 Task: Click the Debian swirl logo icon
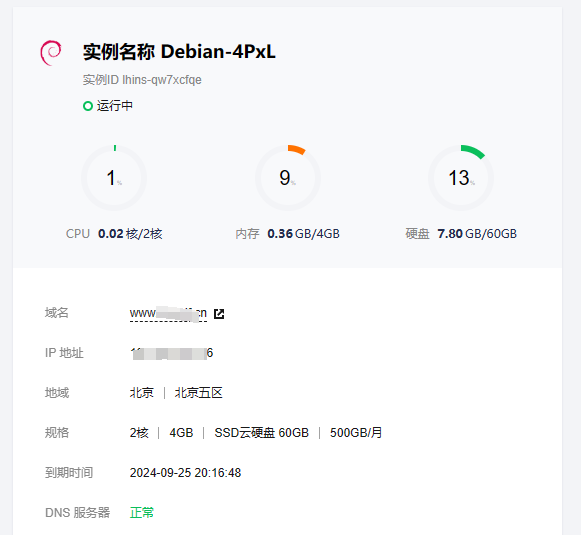51,53
